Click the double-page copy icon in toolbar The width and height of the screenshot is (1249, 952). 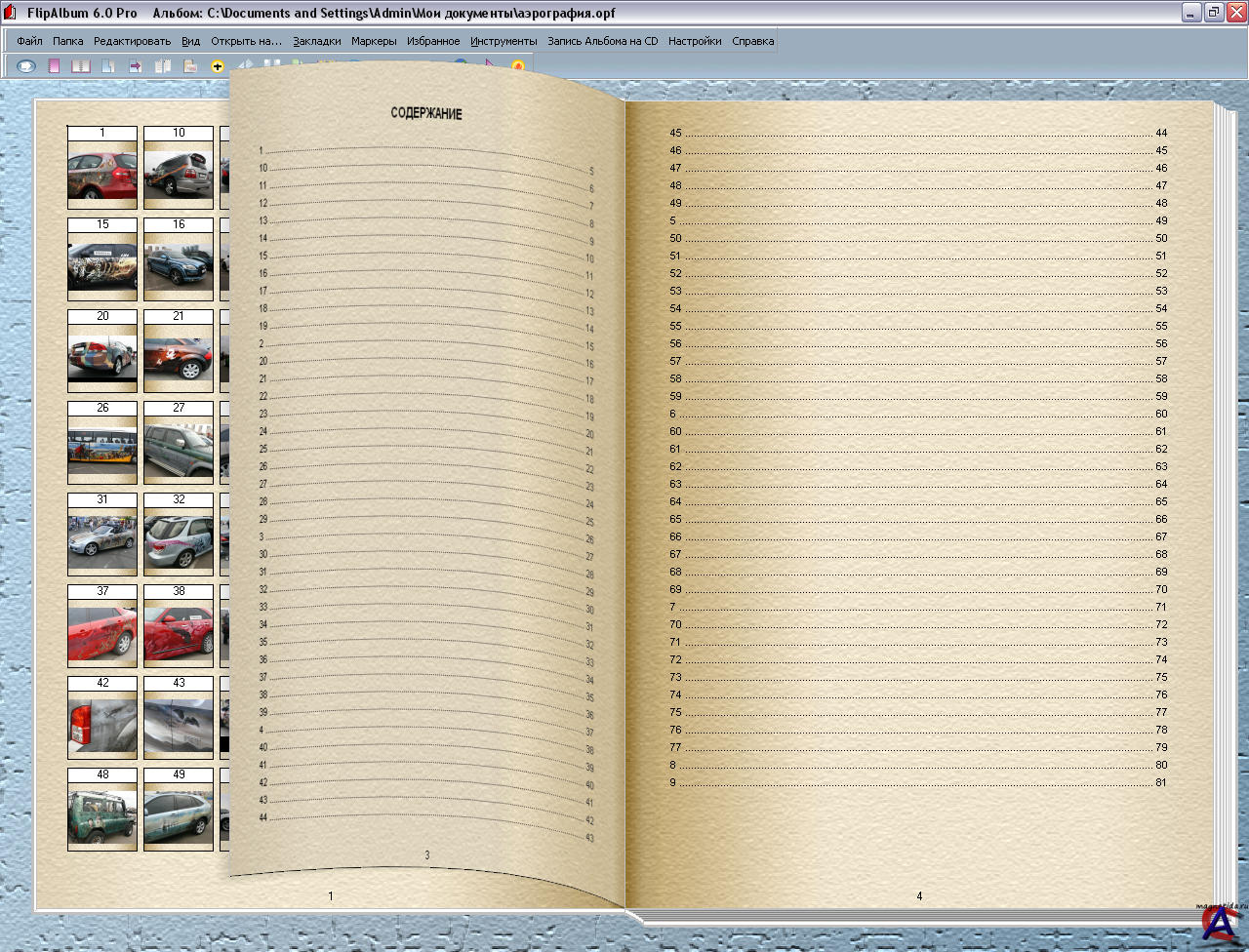coord(163,66)
